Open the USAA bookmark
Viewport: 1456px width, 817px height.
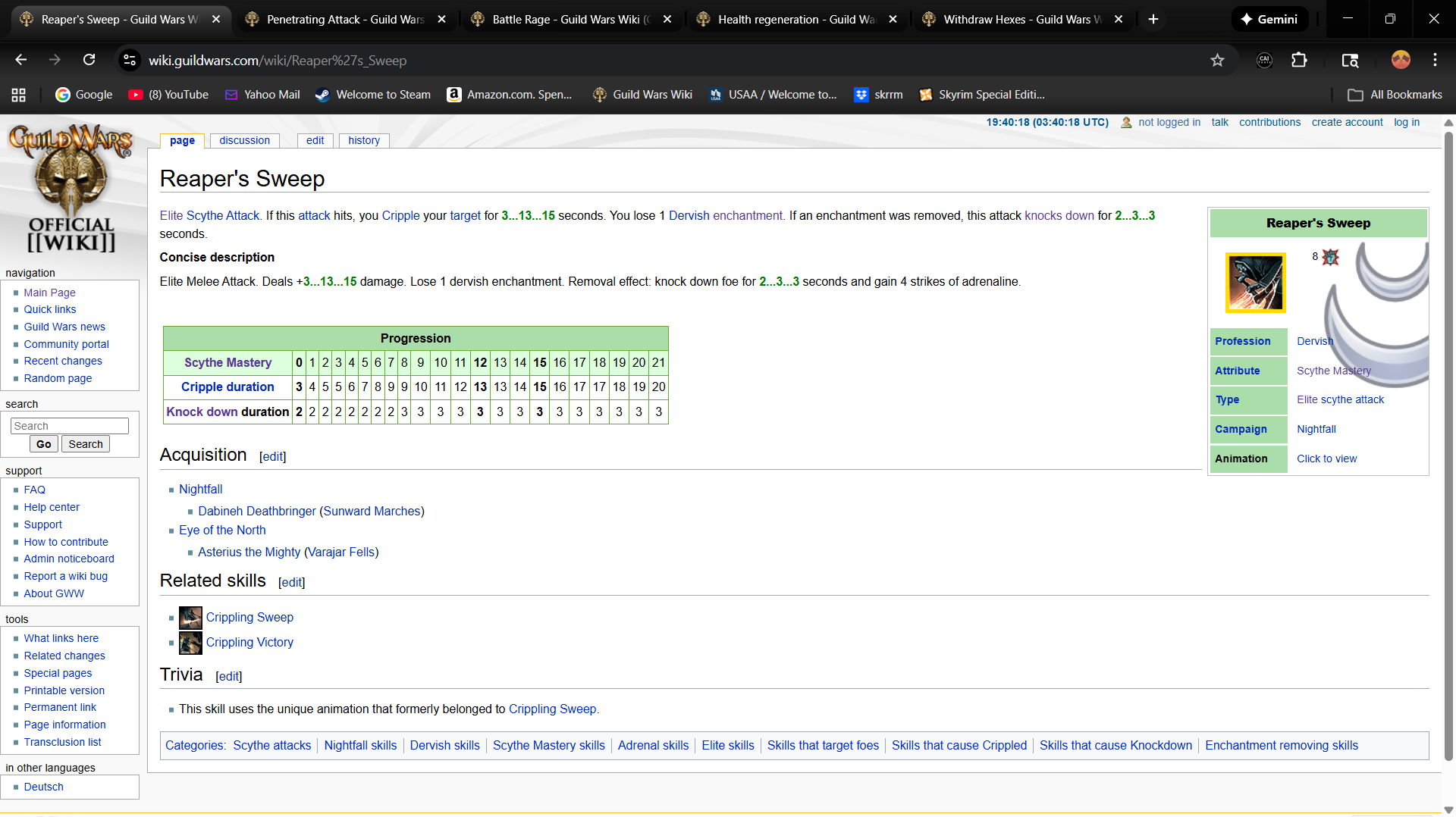click(x=773, y=95)
